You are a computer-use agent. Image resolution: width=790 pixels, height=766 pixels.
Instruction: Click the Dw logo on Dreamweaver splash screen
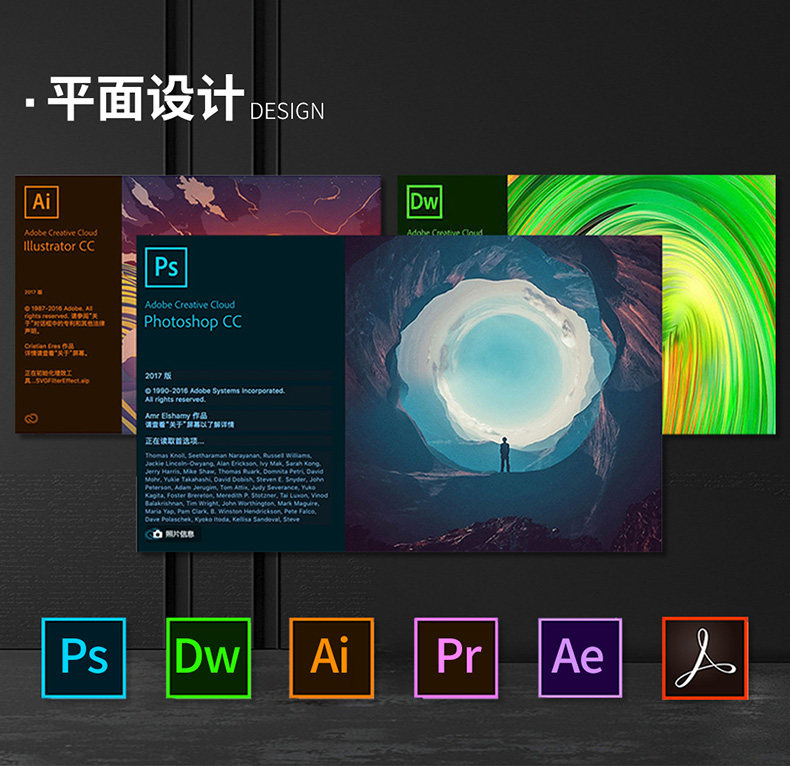click(x=424, y=202)
